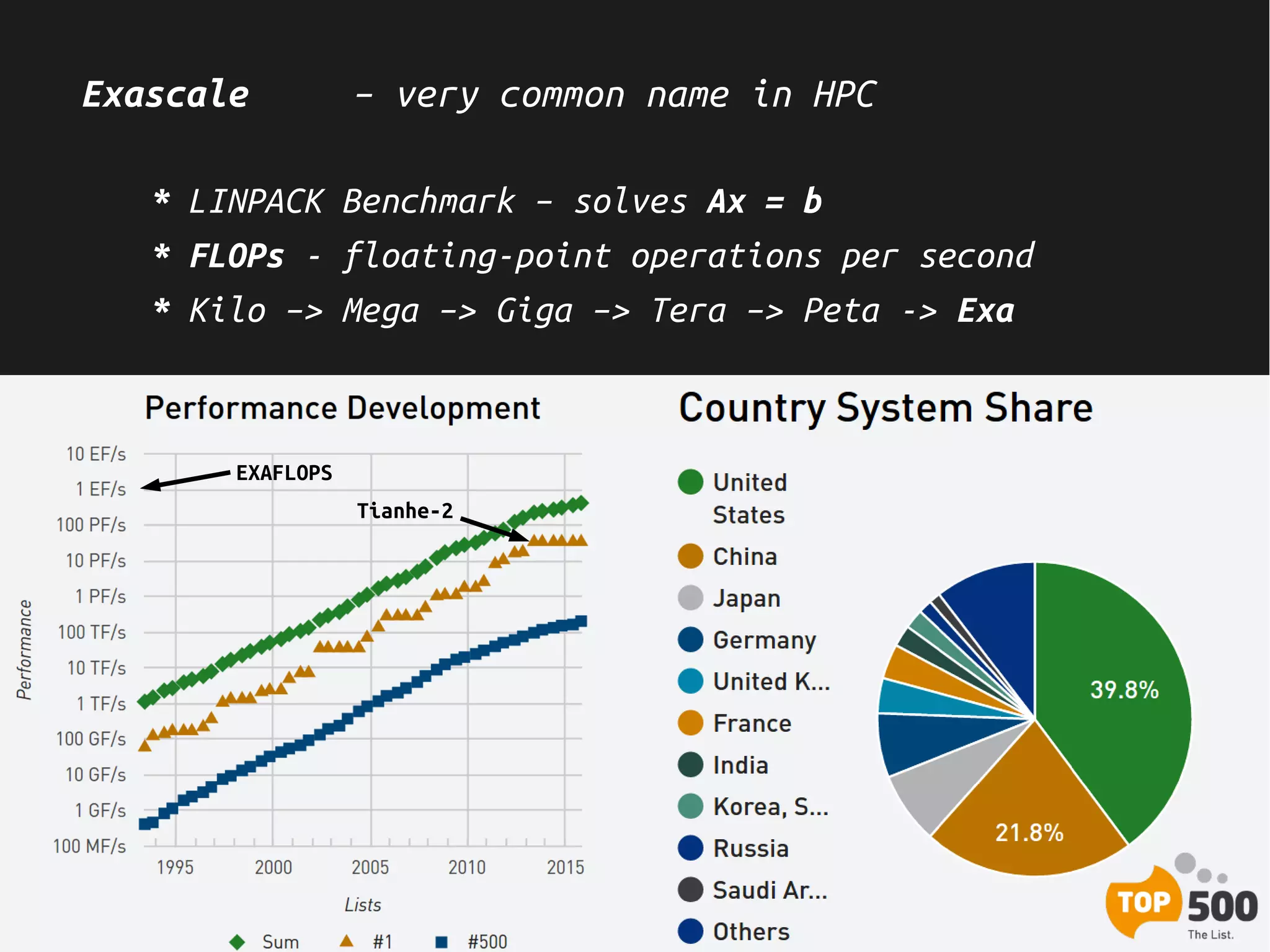
Task: Select the Saudi Ar... legend dot
Action: (x=690, y=889)
